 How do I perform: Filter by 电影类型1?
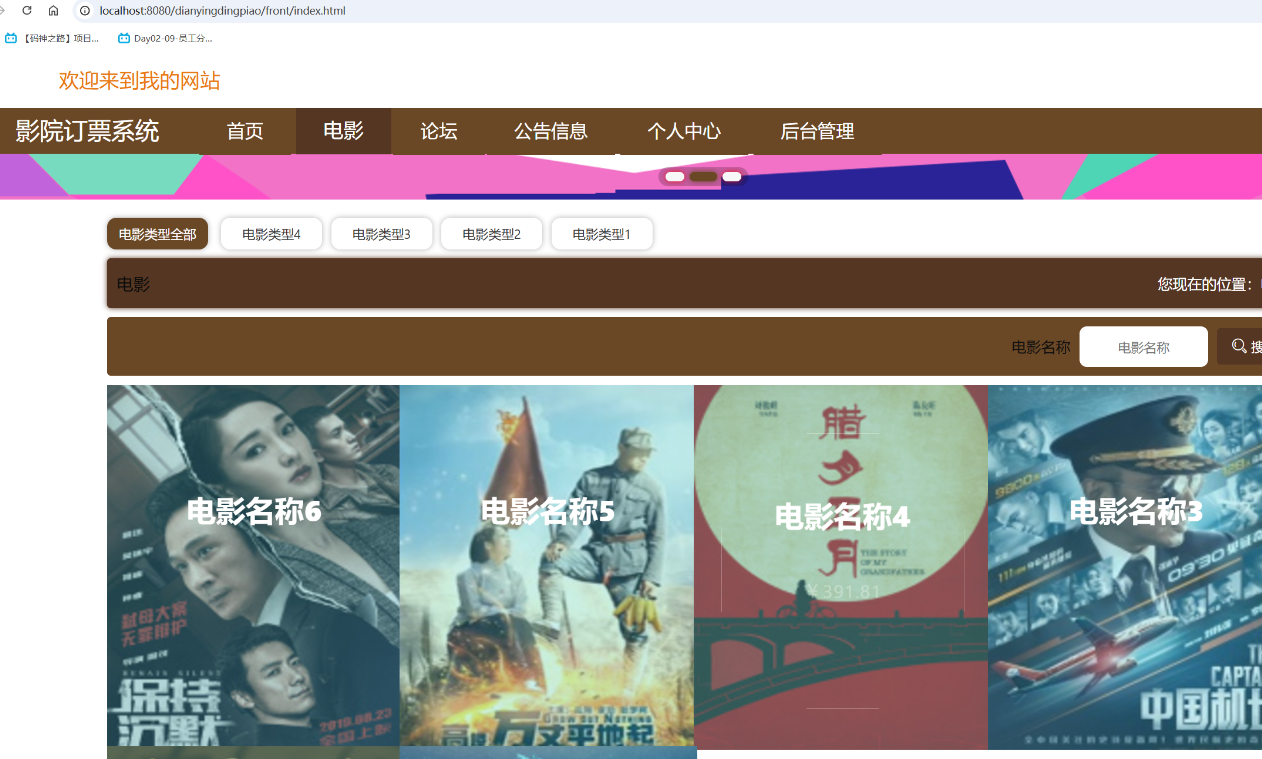coord(601,234)
